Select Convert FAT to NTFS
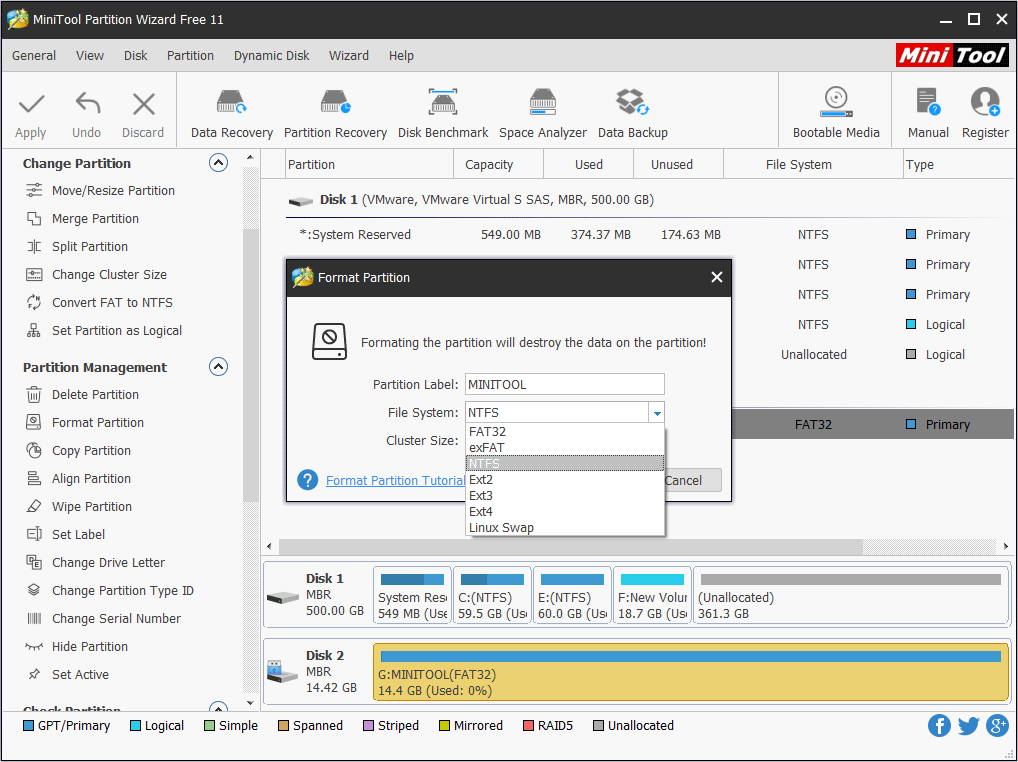 tap(112, 302)
